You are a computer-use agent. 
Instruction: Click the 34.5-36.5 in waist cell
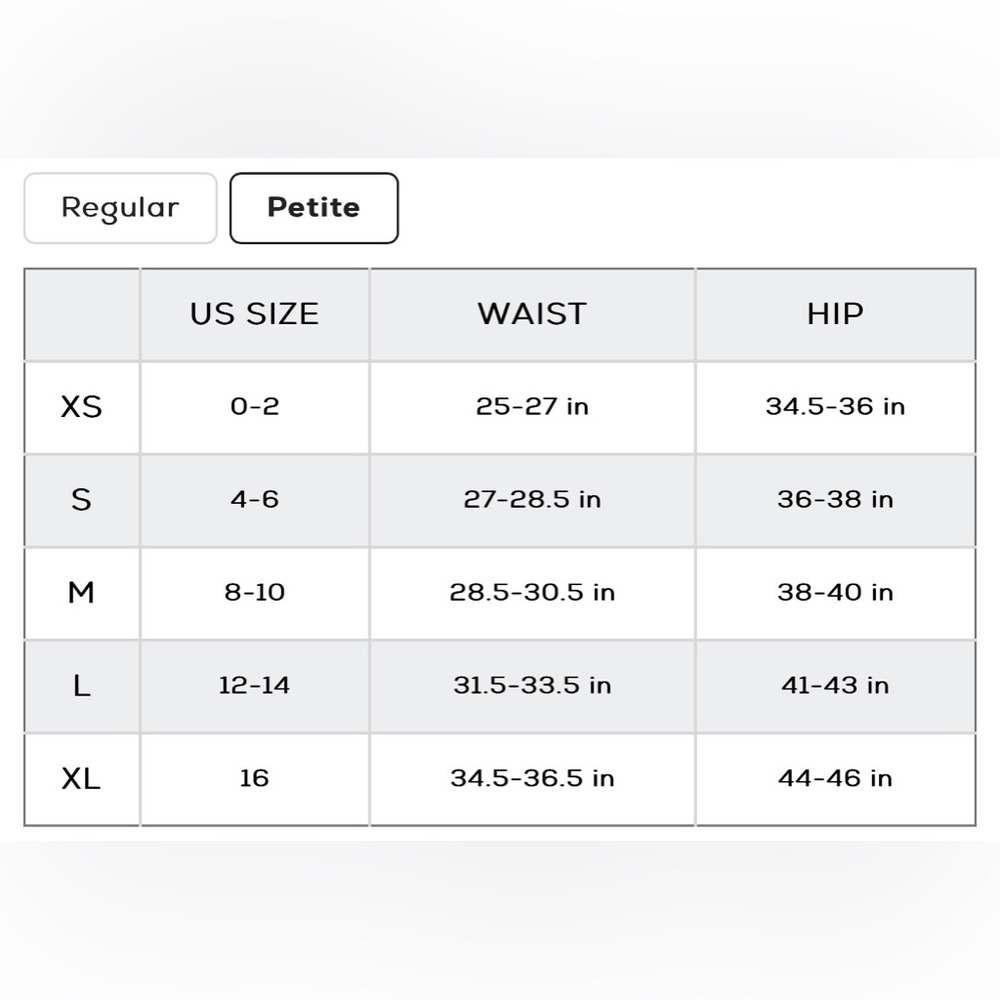click(x=532, y=779)
